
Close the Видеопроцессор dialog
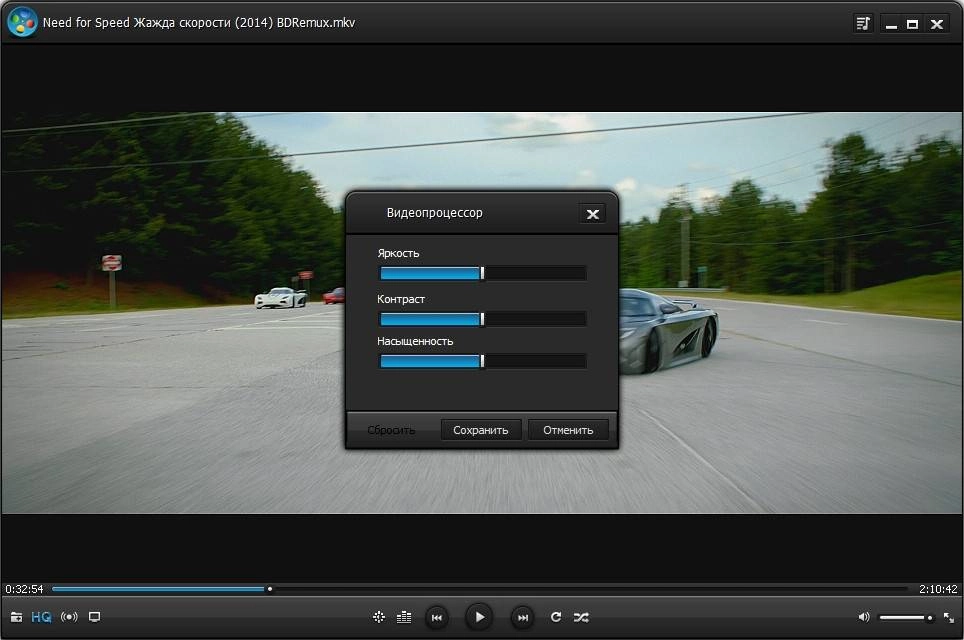pos(593,214)
